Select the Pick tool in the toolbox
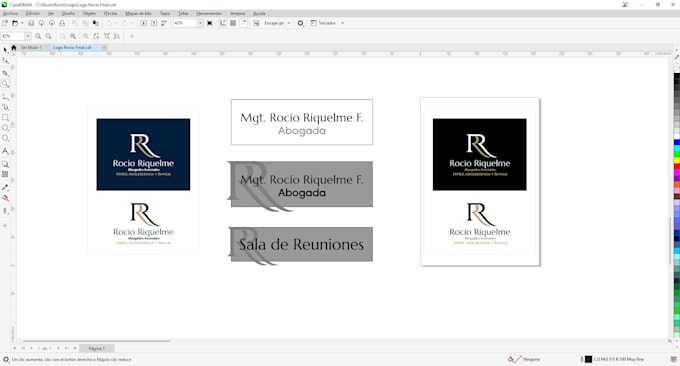The image size is (680, 366). (5, 50)
